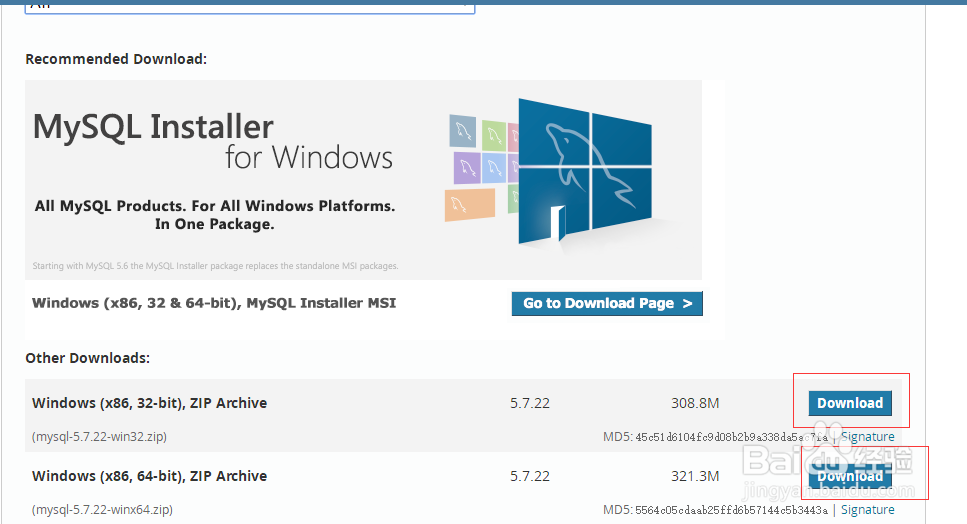
Task: Select filename "(mysql-5.7.22-winx64.zip)"
Action: (x=102, y=510)
